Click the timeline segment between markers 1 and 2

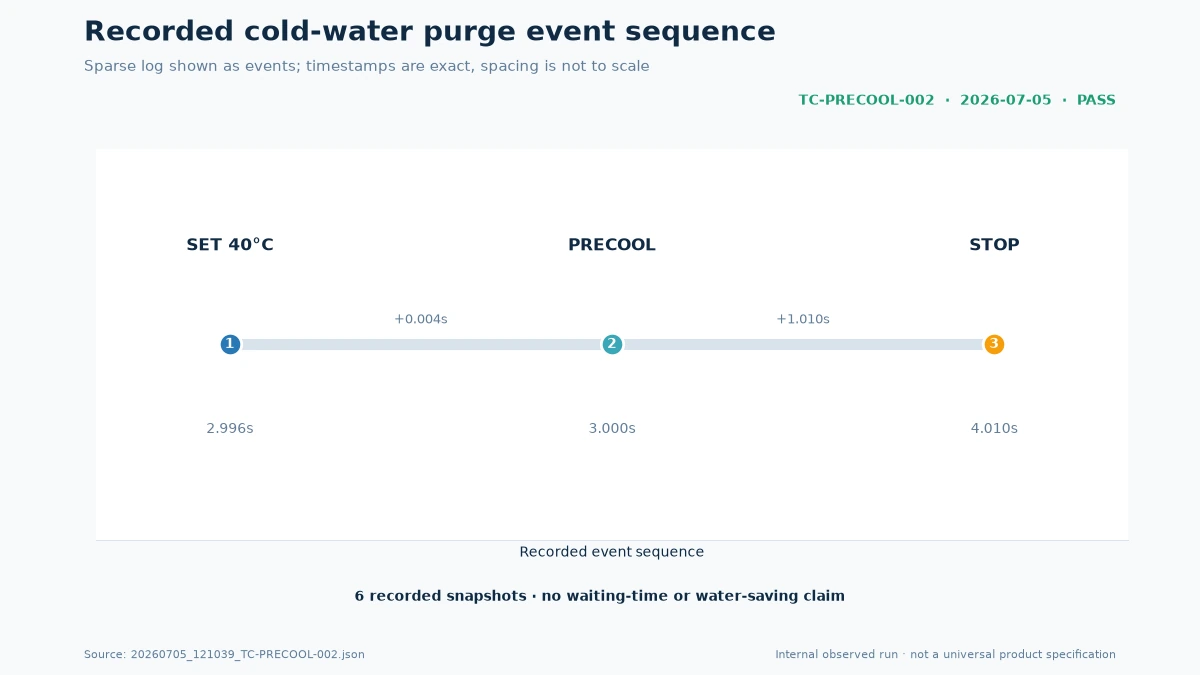[x=421, y=344]
